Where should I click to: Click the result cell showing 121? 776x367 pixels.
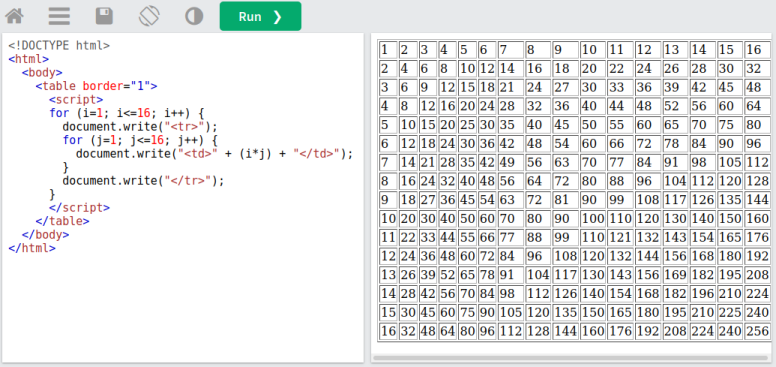(x=621, y=237)
